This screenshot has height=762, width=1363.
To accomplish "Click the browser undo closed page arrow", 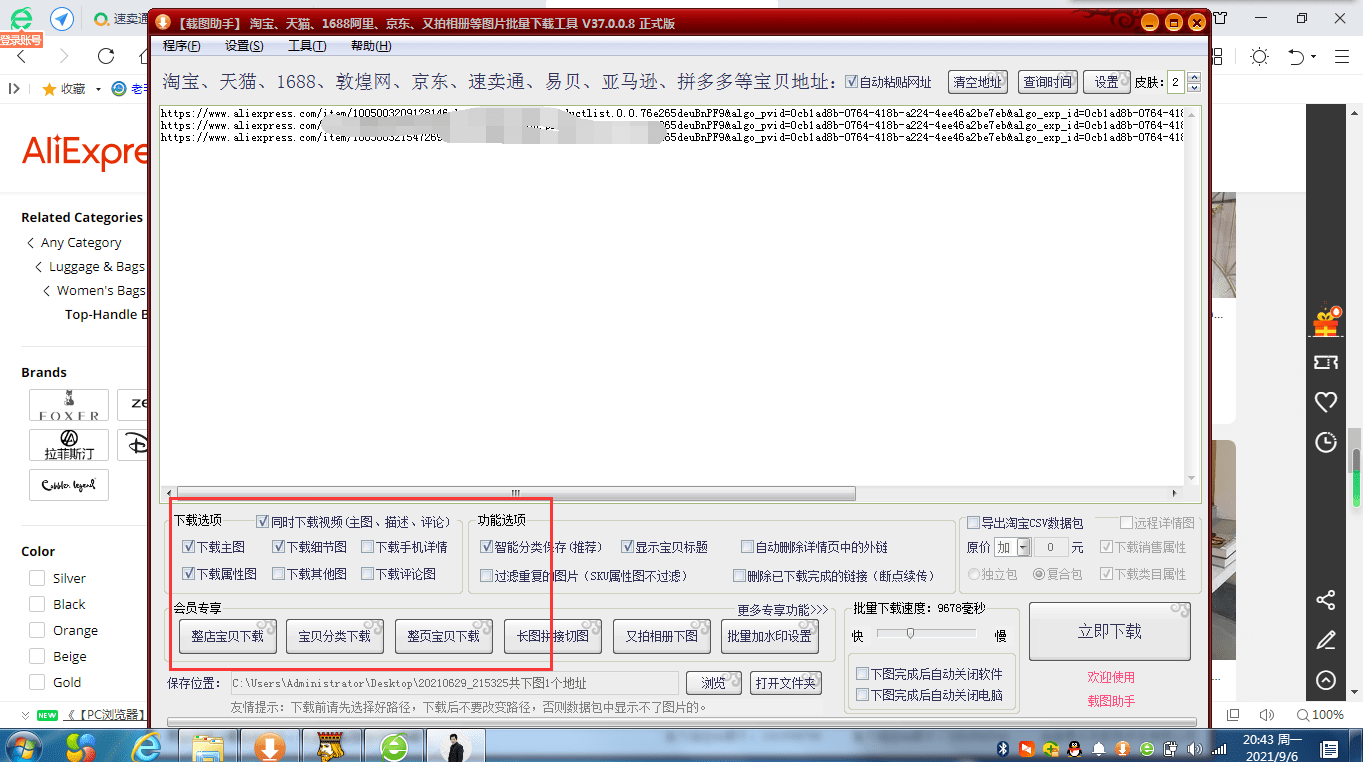I will (x=1296, y=57).
